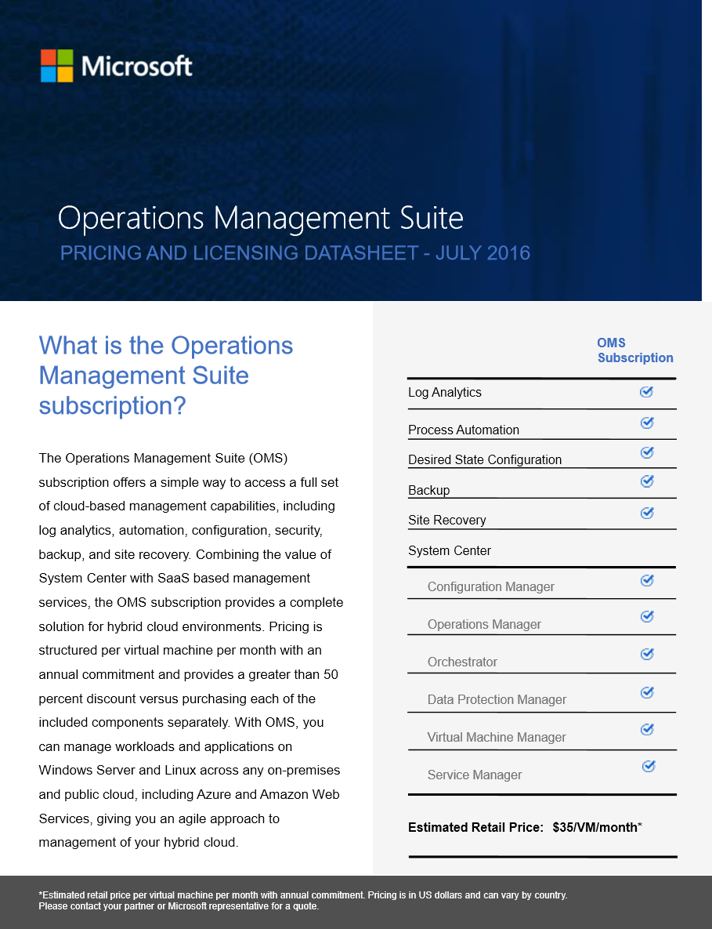Click the Virtual Machine Manager checkmark

pos(647,729)
